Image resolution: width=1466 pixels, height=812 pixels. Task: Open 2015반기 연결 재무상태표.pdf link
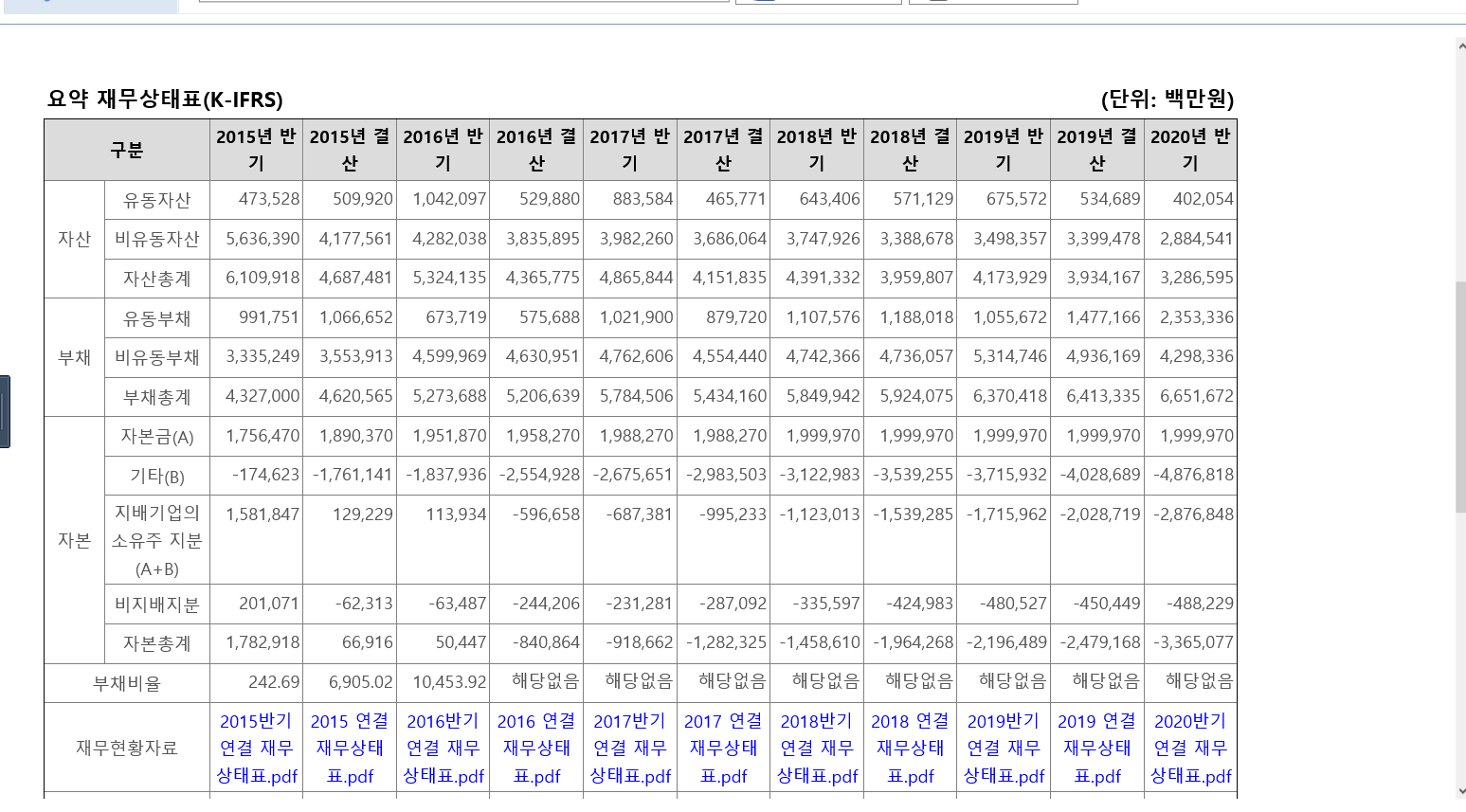256,749
